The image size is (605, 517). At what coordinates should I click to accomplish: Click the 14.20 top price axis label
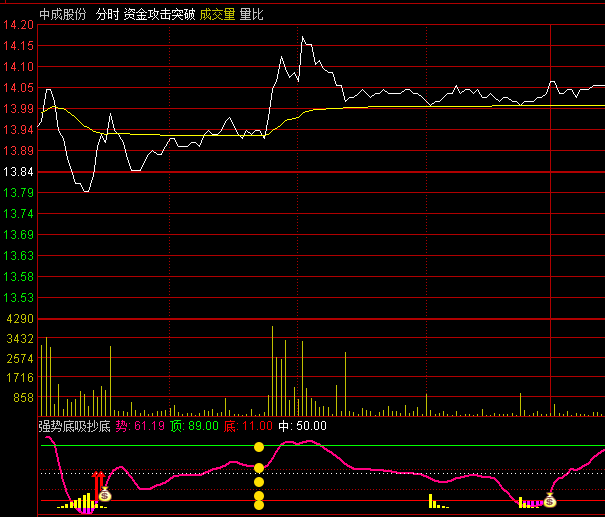(19, 25)
